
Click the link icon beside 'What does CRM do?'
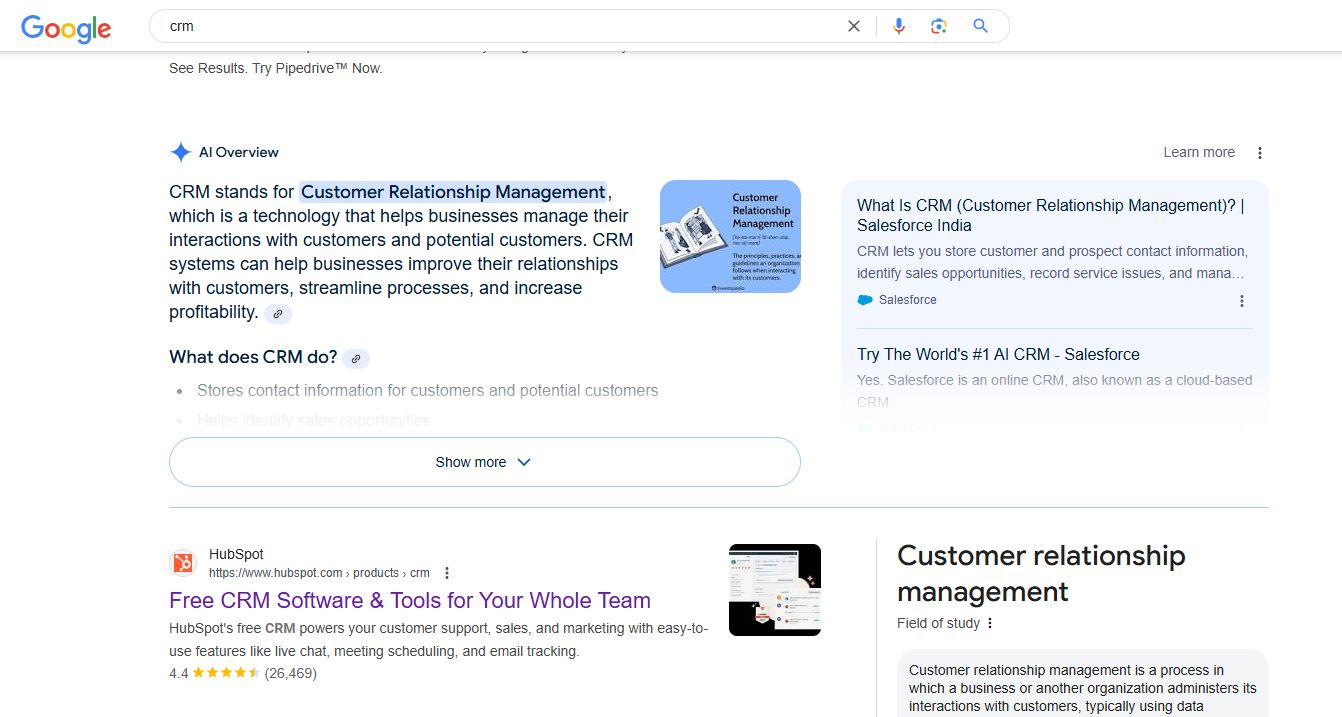pos(356,357)
